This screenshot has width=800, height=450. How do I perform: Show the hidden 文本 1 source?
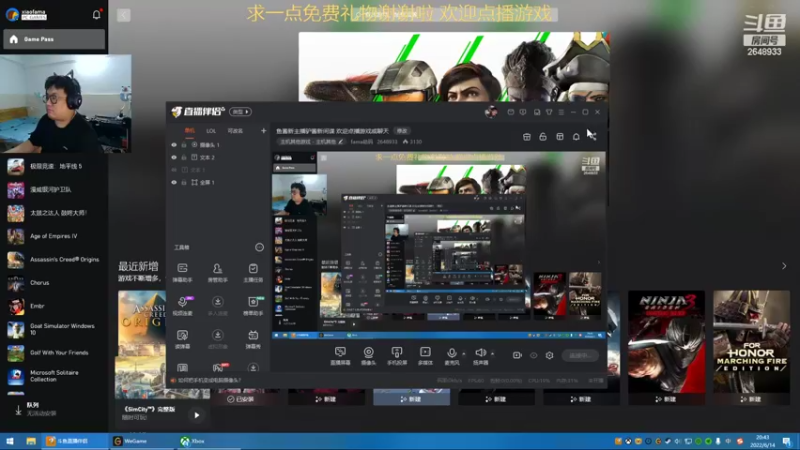click(x=174, y=170)
